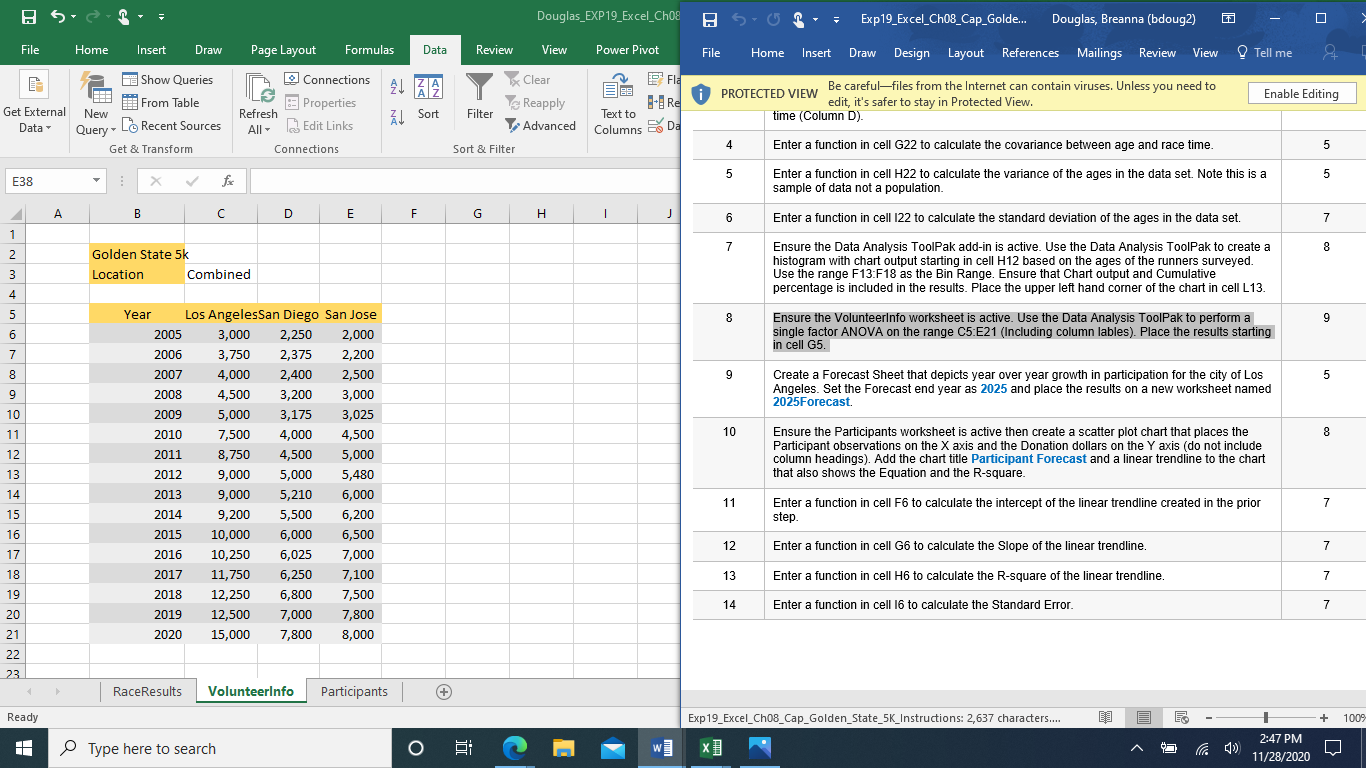This screenshot has width=1366, height=768.
Task: Open Excel from the taskbar
Action: click(712, 747)
